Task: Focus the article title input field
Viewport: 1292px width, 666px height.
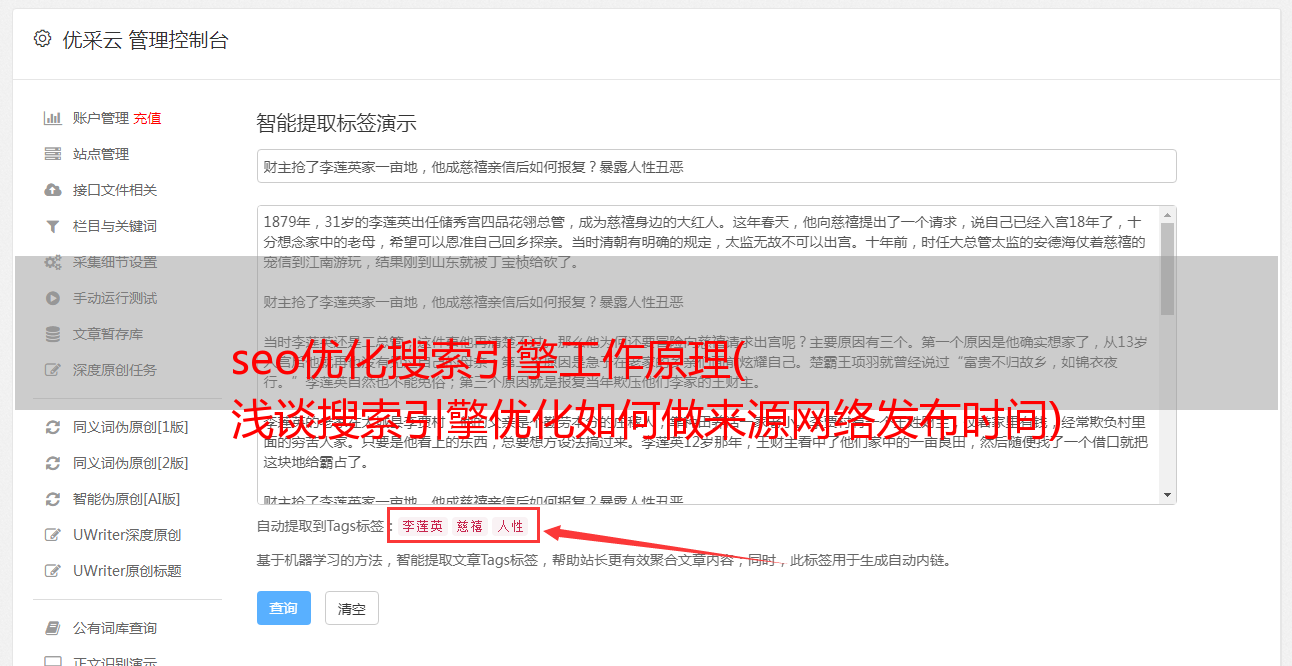Action: [716, 166]
